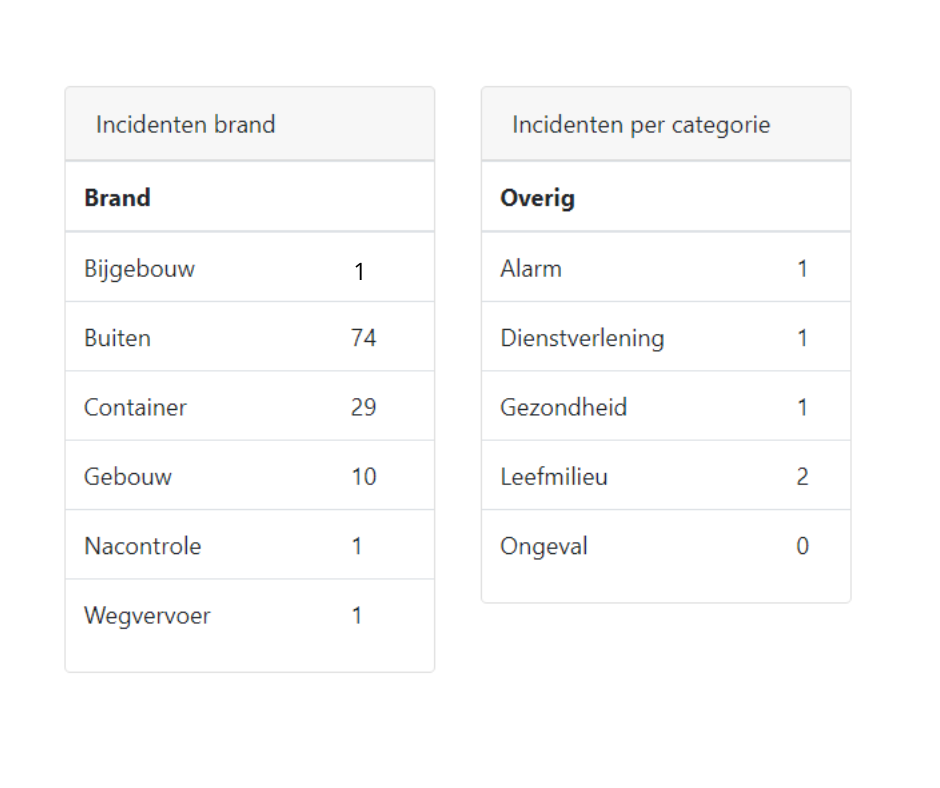Click the bold Overig column heading
Screen dimensions: 940x788
pyautogui.click(x=538, y=198)
